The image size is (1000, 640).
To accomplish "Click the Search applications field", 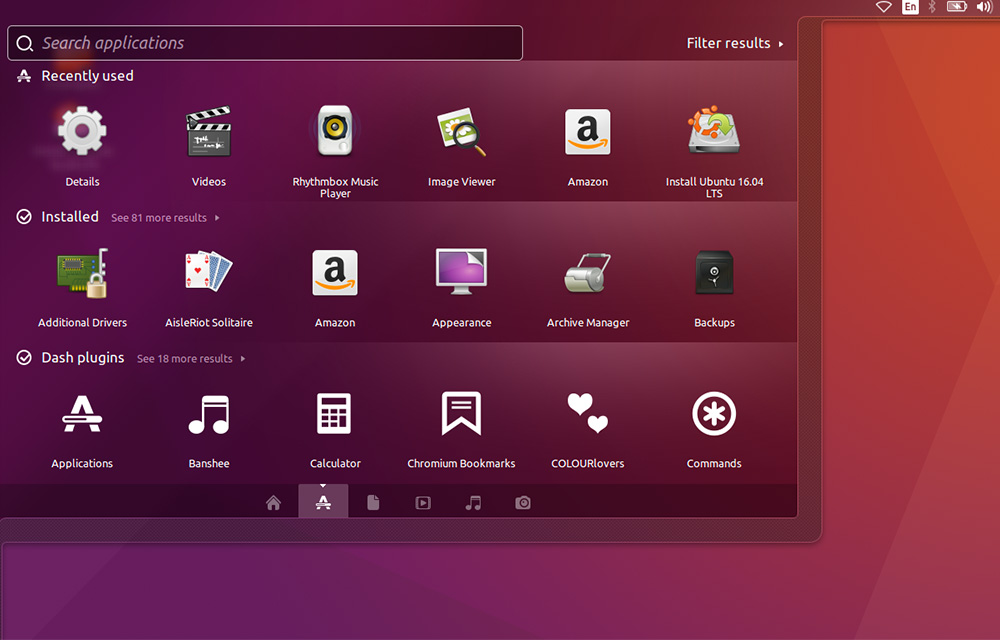I will click(x=265, y=43).
